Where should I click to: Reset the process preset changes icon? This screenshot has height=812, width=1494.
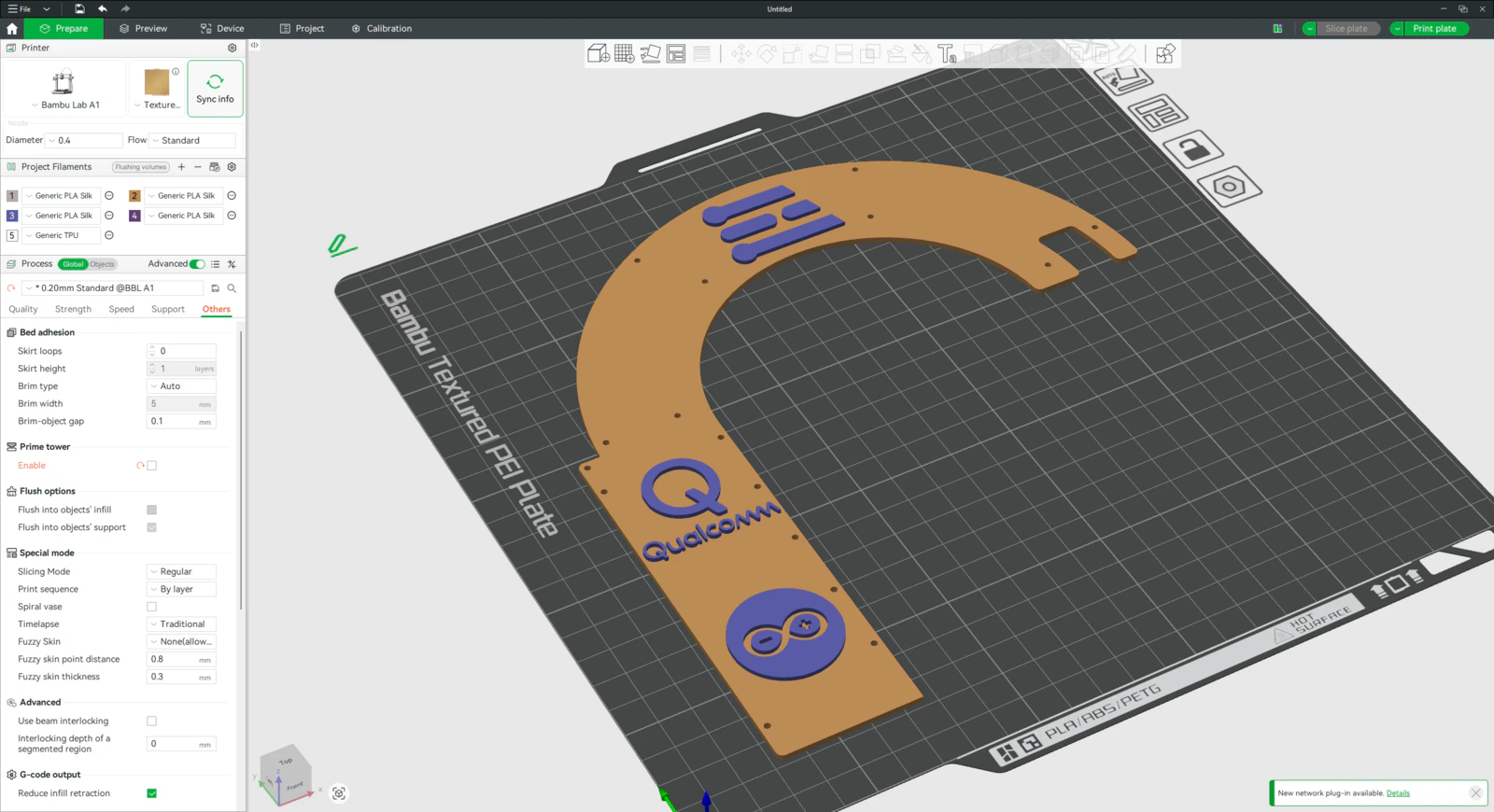click(x=11, y=288)
